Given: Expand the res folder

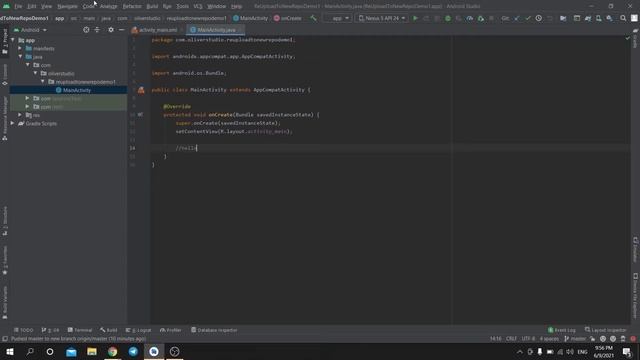Looking at the screenshot, I should (20, 115).
